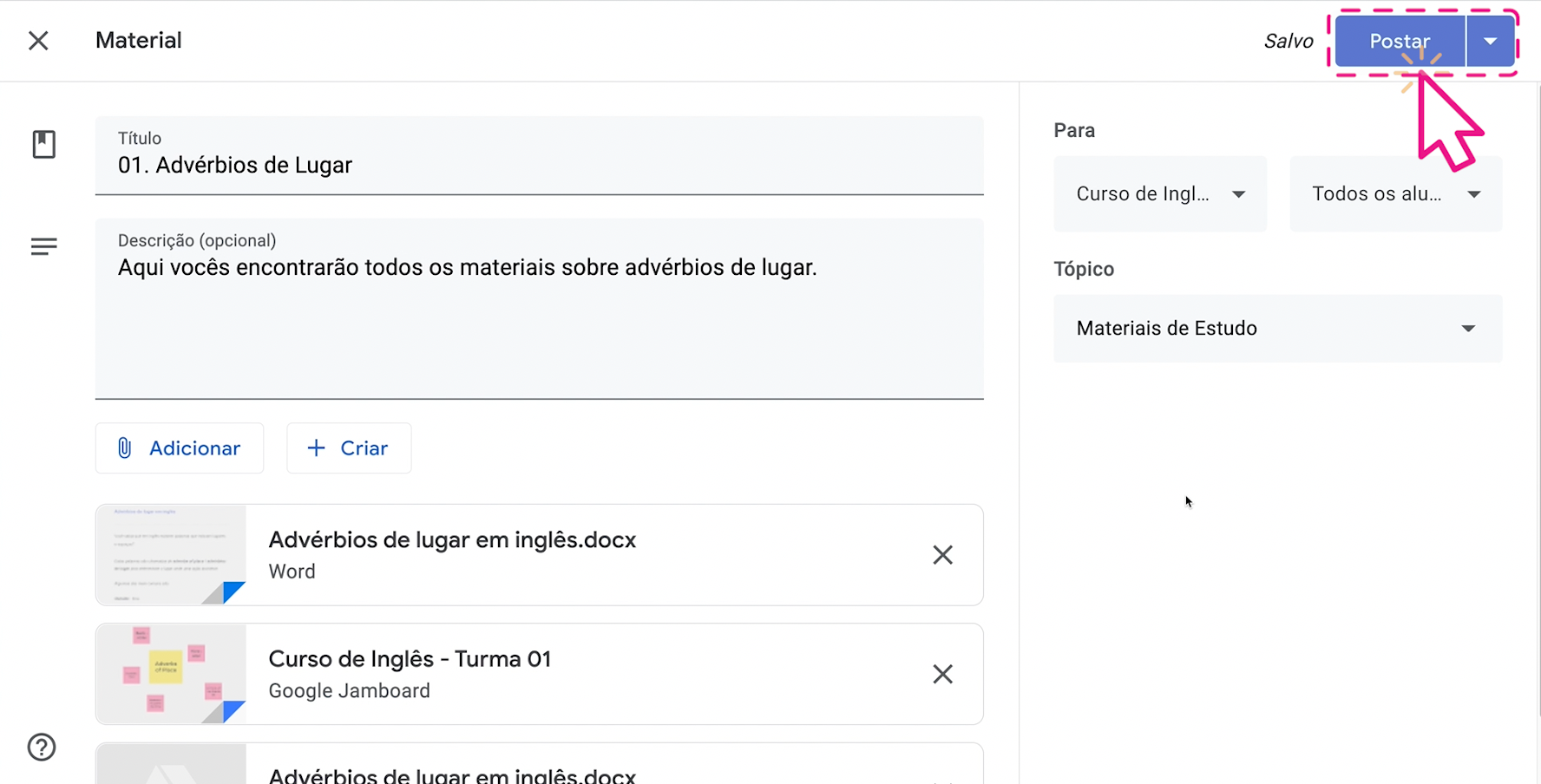Click the Adicionar attachment button
1541x784 pixels.
[180, 448]
